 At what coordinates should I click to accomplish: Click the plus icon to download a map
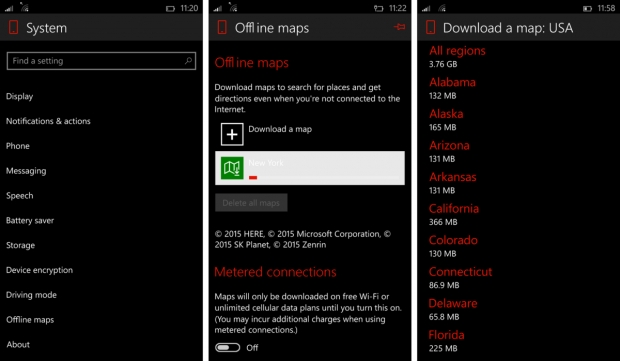[232, 134]
